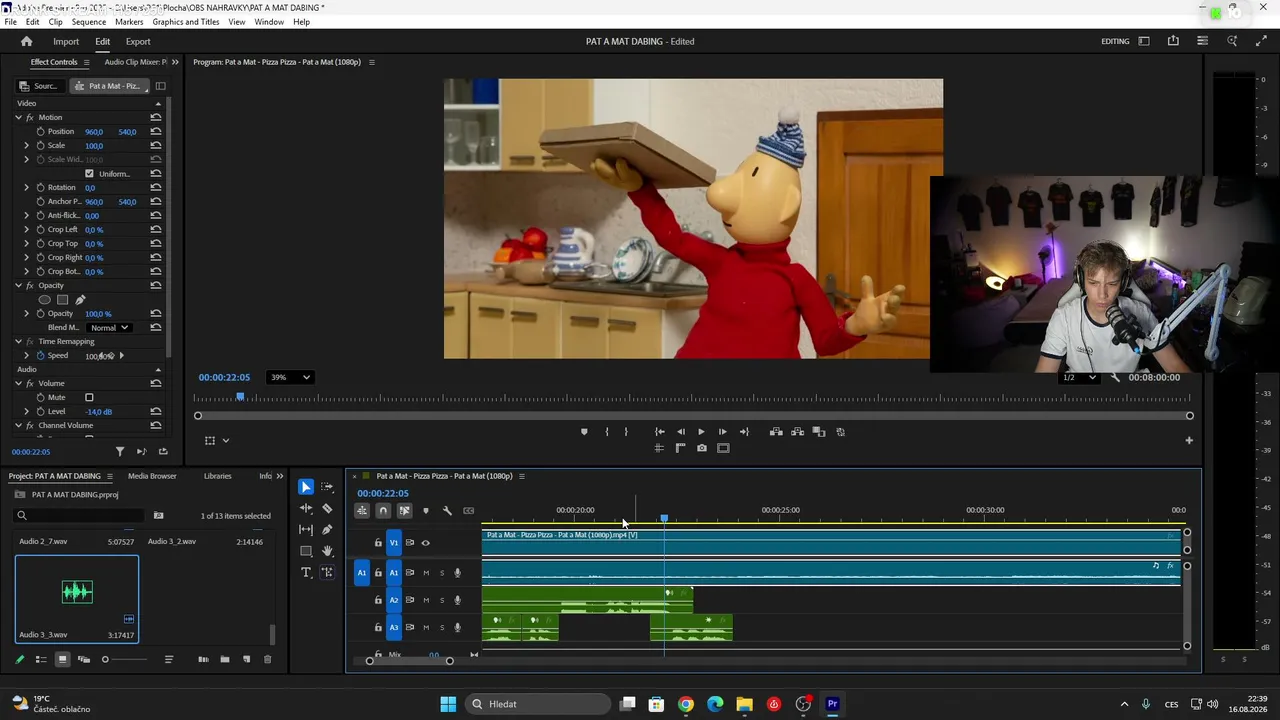Play the sequence in Program monitor
Image resolution: width=1280 pixels, height=720 pixels.
[x=701, y=432]
